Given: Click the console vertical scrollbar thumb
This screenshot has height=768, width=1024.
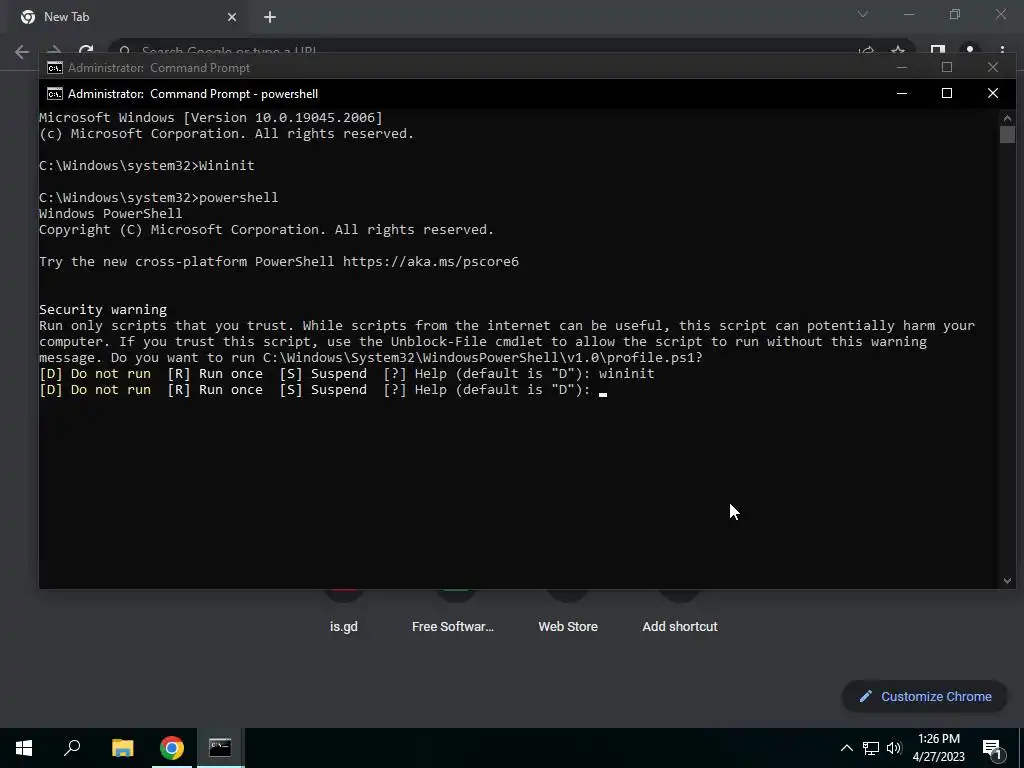Looking at the screenshot, I should click(x=1007, y=135).
